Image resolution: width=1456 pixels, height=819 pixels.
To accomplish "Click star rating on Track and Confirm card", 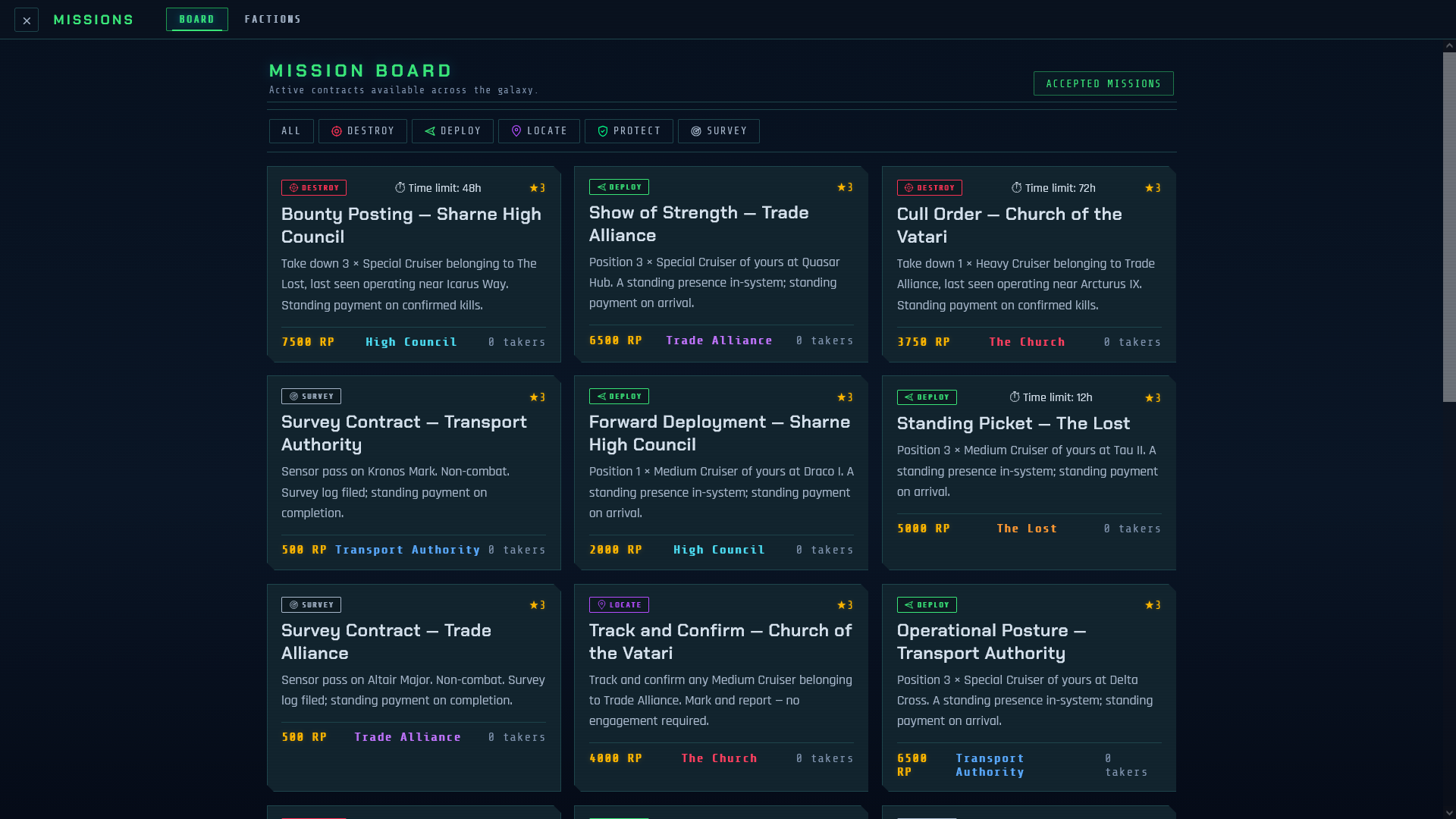I will click(846, 605).
